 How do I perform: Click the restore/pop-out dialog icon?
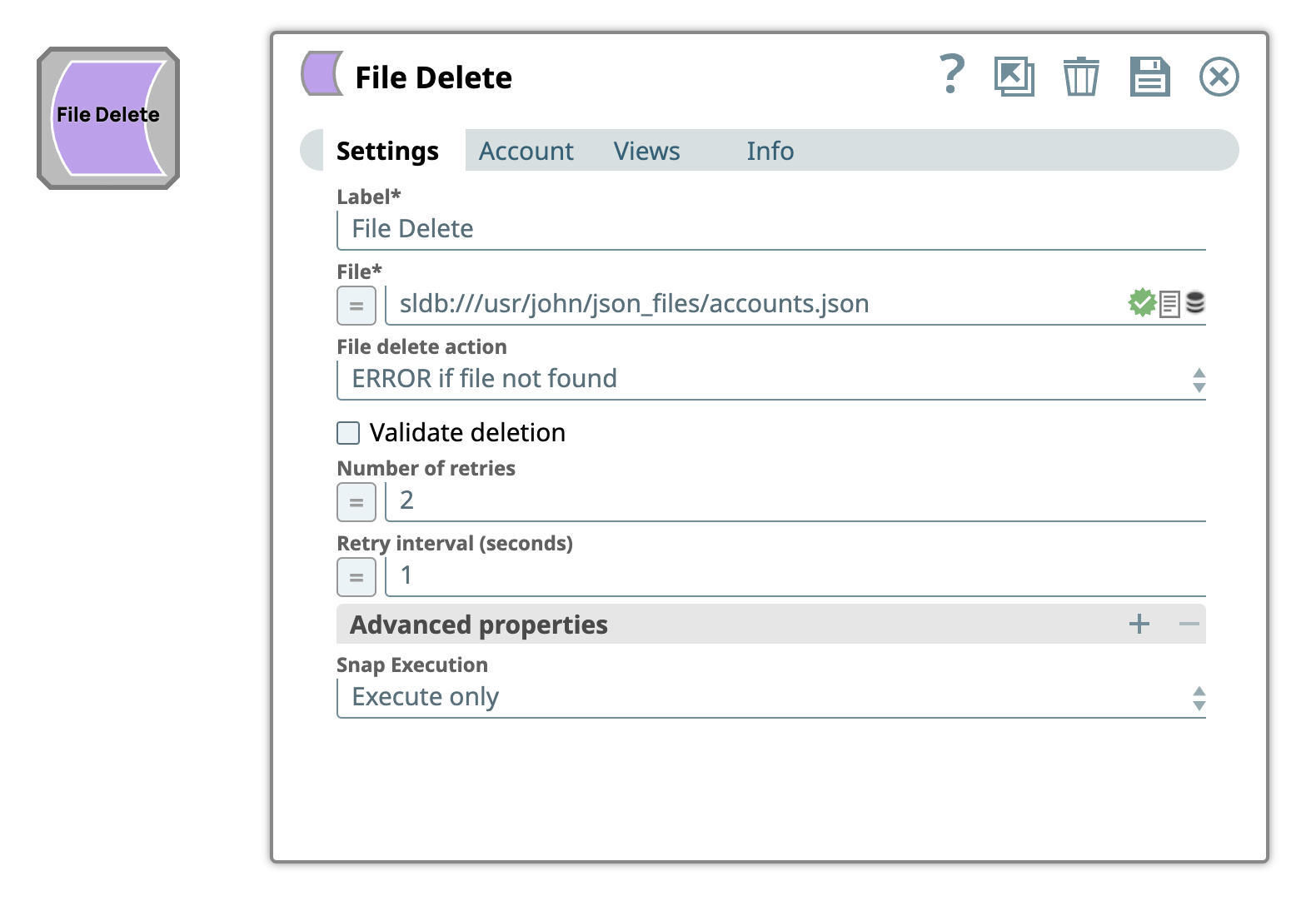coord(1014,77)
